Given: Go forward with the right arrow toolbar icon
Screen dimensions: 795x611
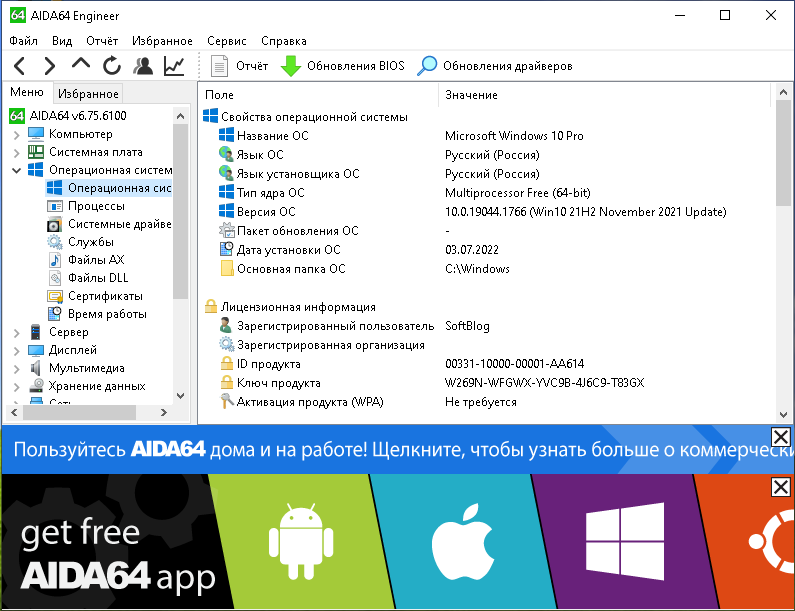Looking at the screenshot, I should [49, 66].
